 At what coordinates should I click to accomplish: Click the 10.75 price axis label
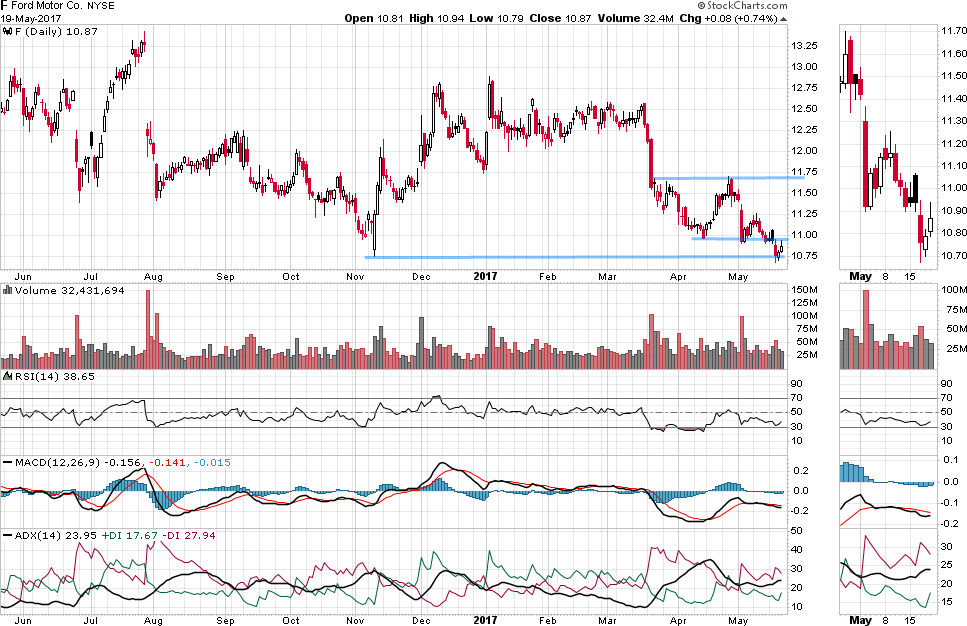pyautogui.click(x=804, y=255)
